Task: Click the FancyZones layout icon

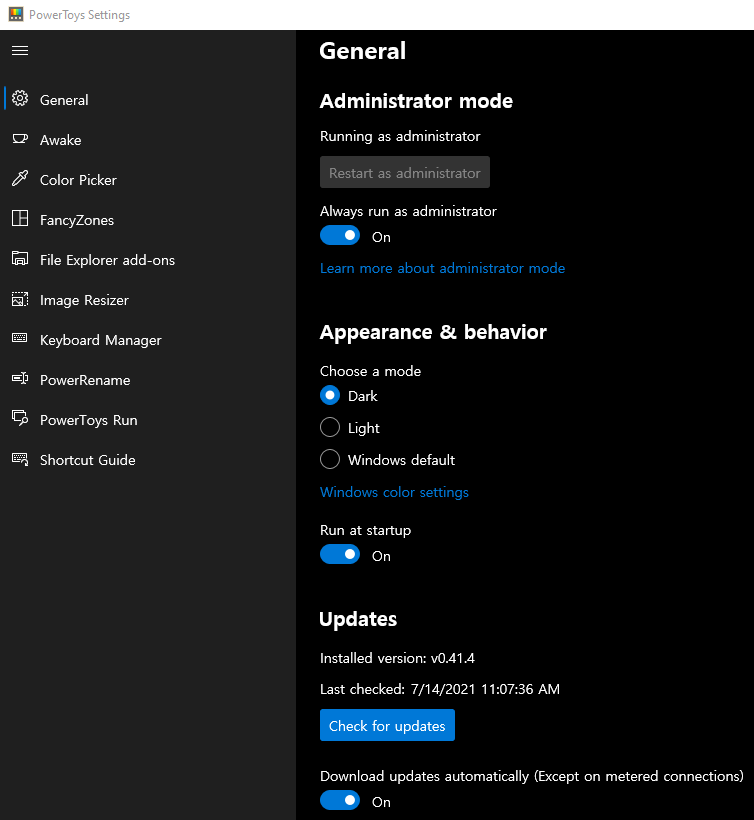Action: (20, 219)
